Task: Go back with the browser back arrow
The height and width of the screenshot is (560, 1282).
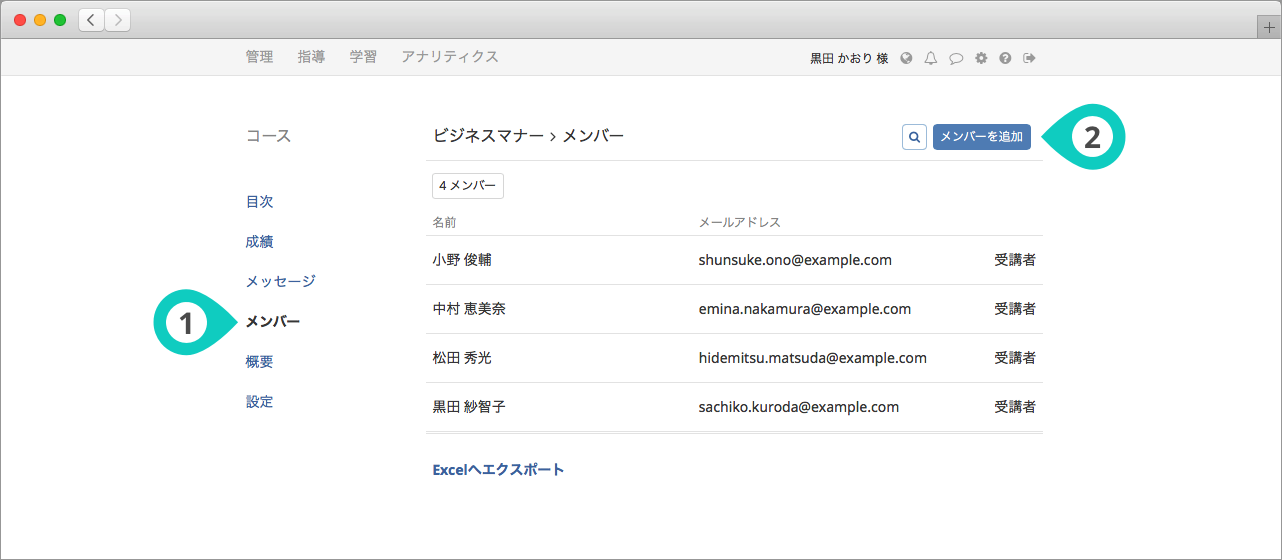Action: click(91, 19)
